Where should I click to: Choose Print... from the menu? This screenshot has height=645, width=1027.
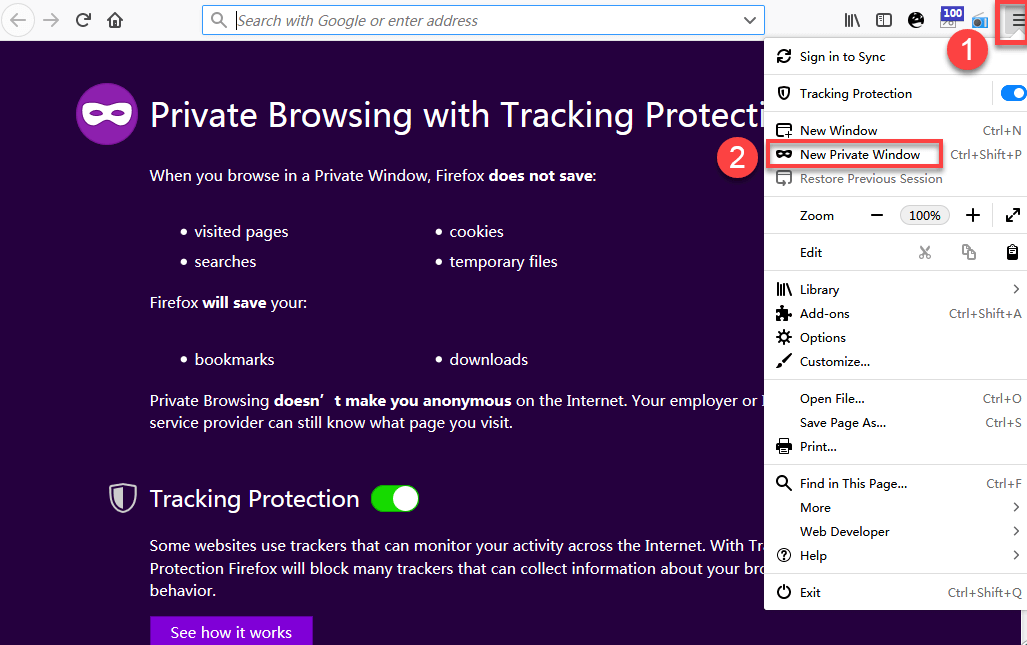[895, 447]
